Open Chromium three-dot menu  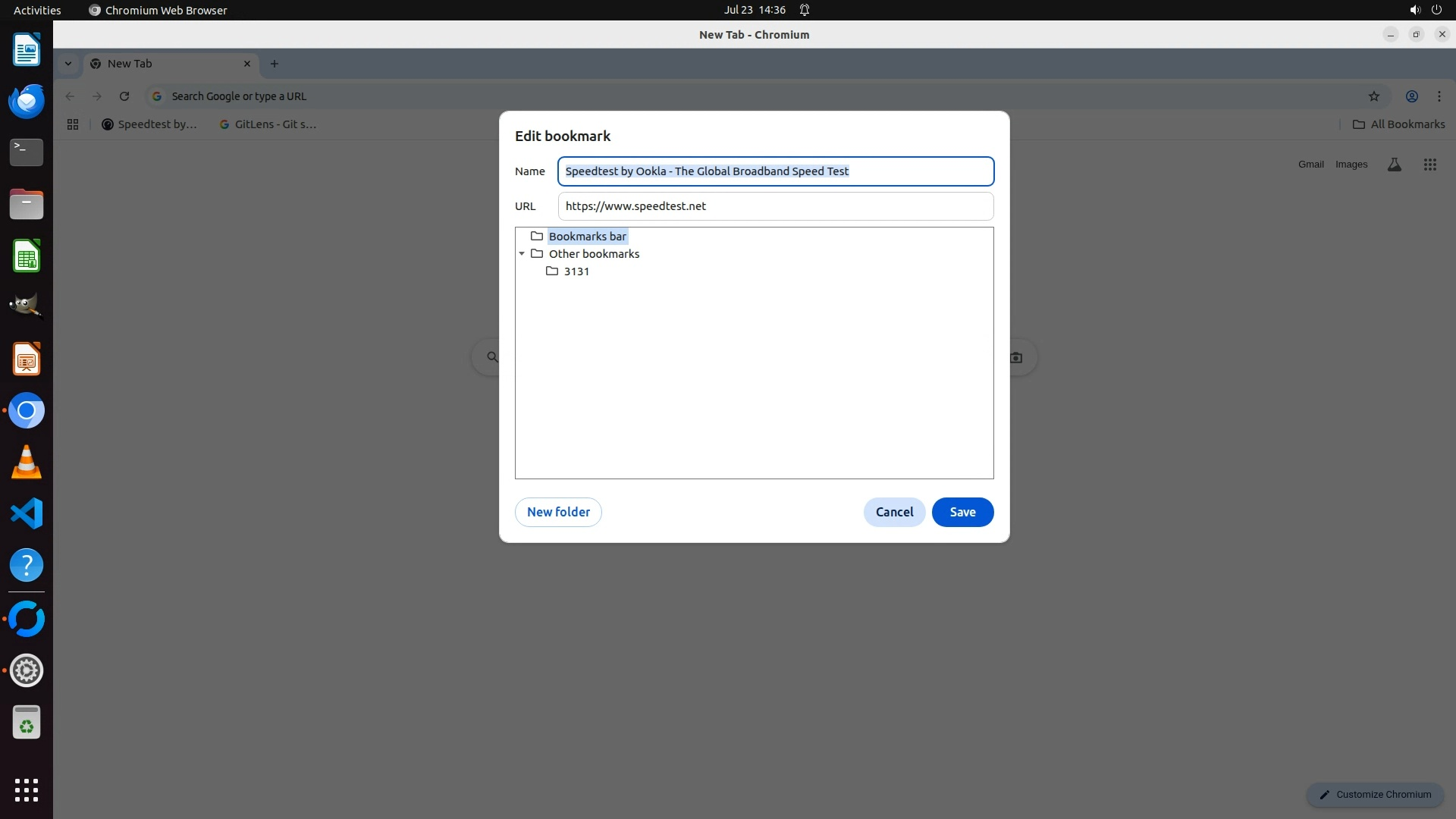[1439, 96]
